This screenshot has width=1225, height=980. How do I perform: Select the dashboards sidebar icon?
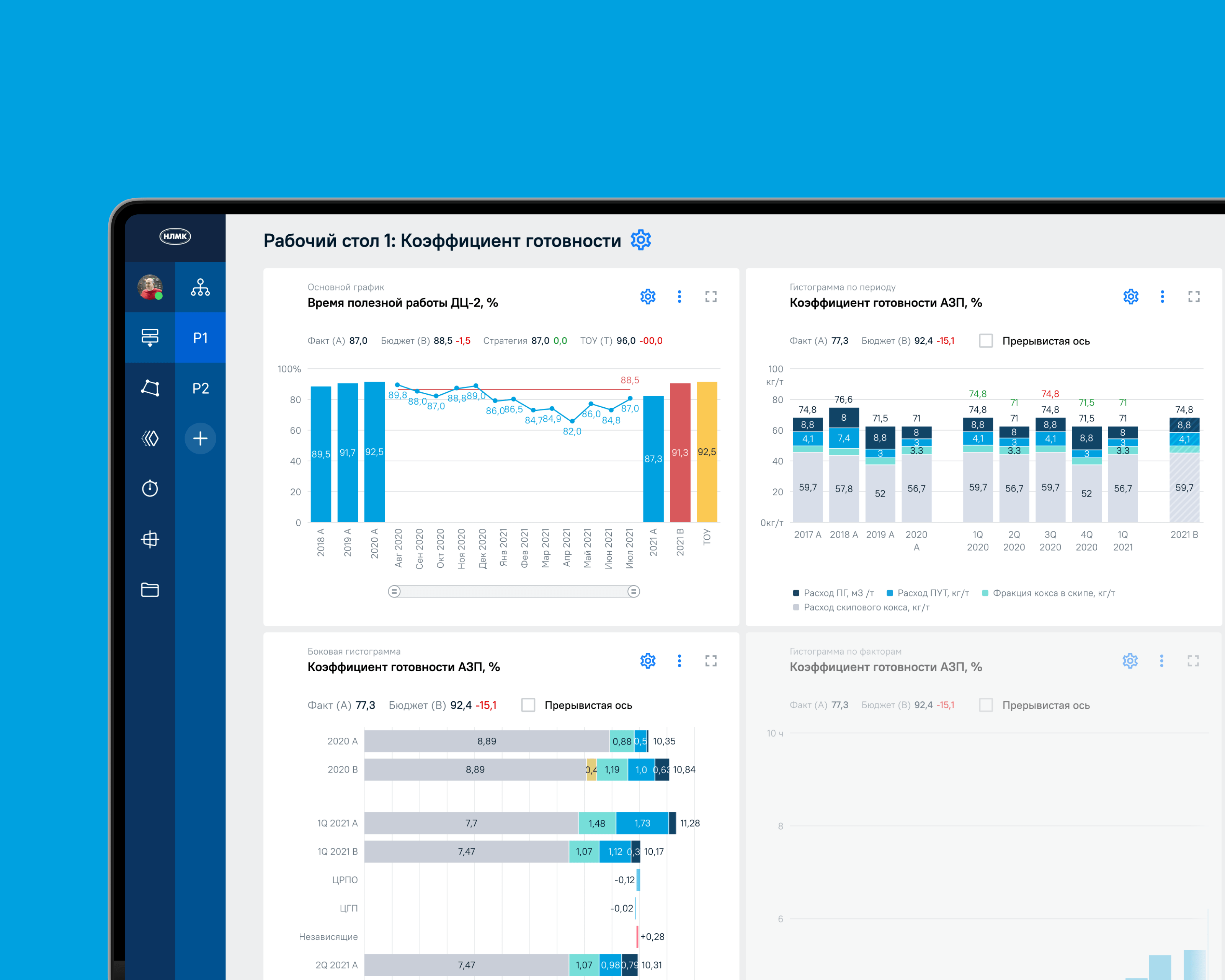click(150, 338)
